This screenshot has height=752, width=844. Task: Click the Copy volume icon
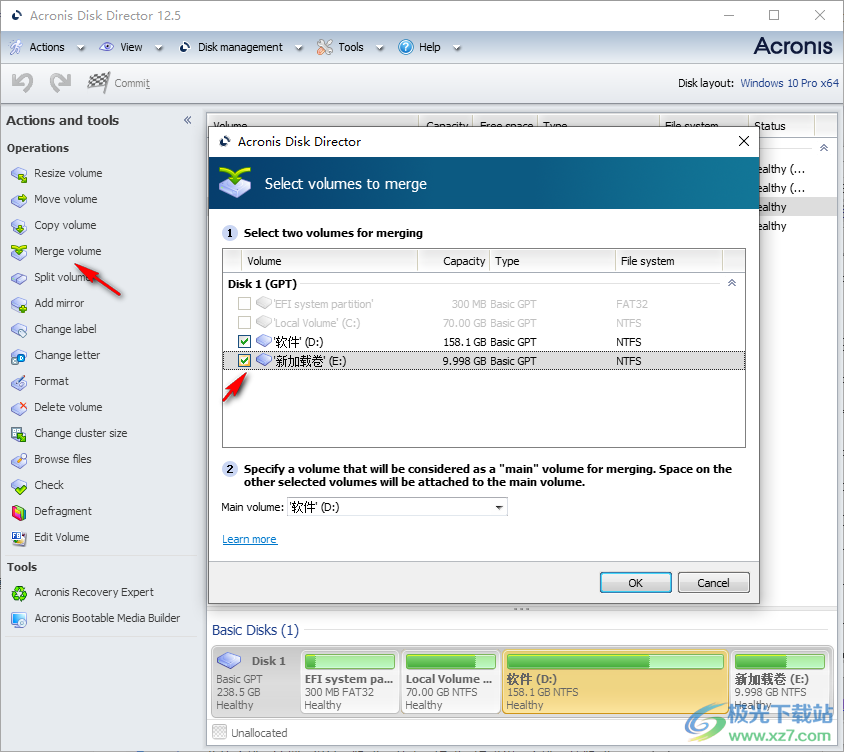(x=19, y=226)
